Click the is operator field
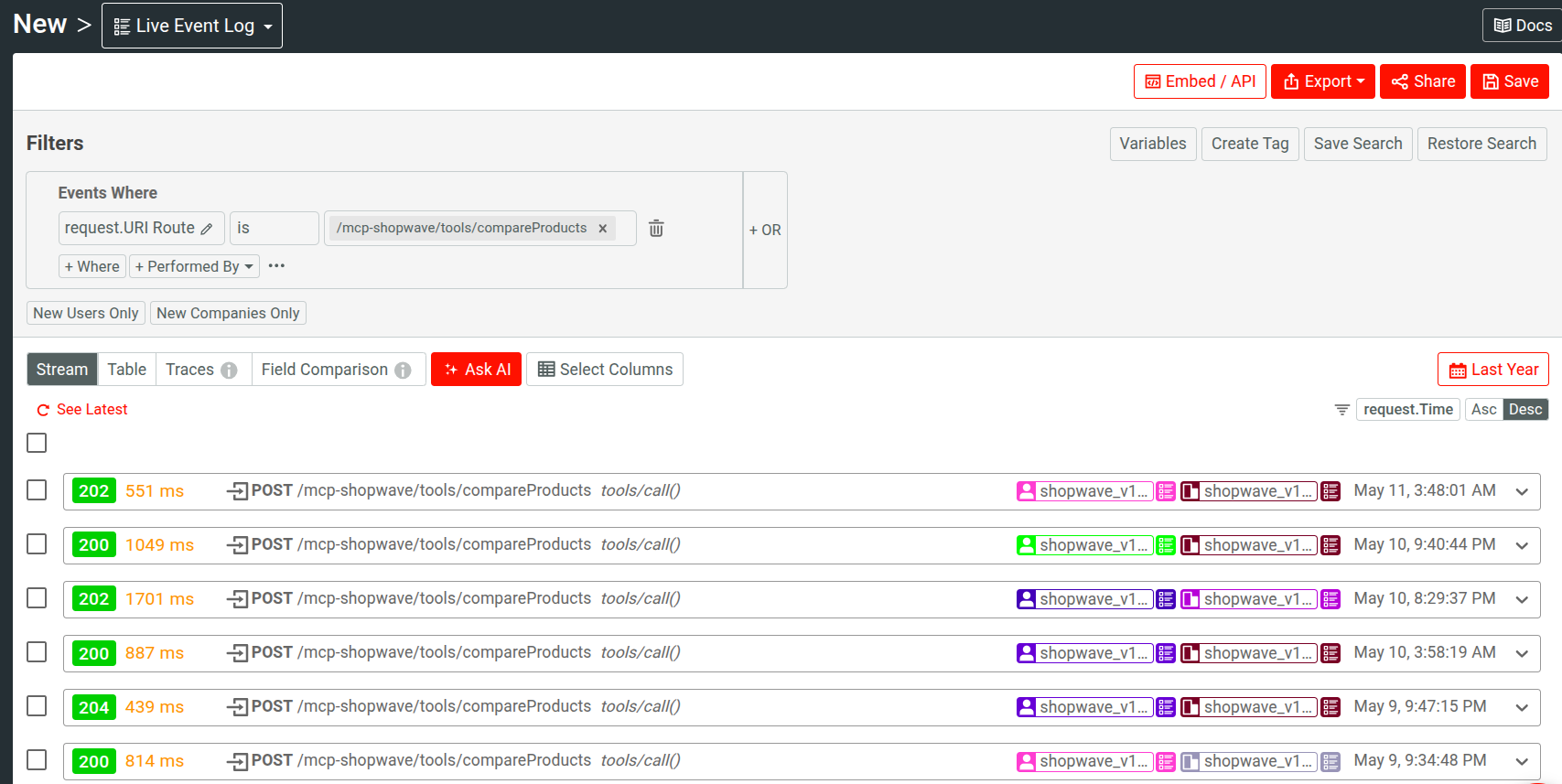This screenshot has width=1562, height=784. [x=275, y=229]
